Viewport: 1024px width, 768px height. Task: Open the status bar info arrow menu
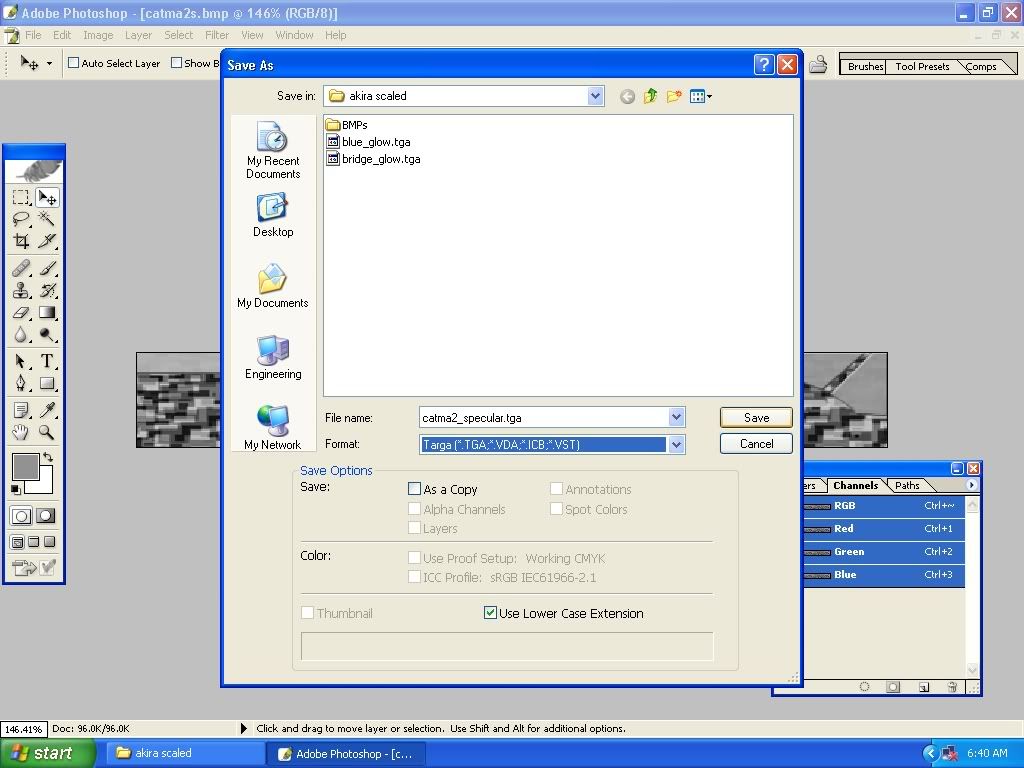[244, 728]
